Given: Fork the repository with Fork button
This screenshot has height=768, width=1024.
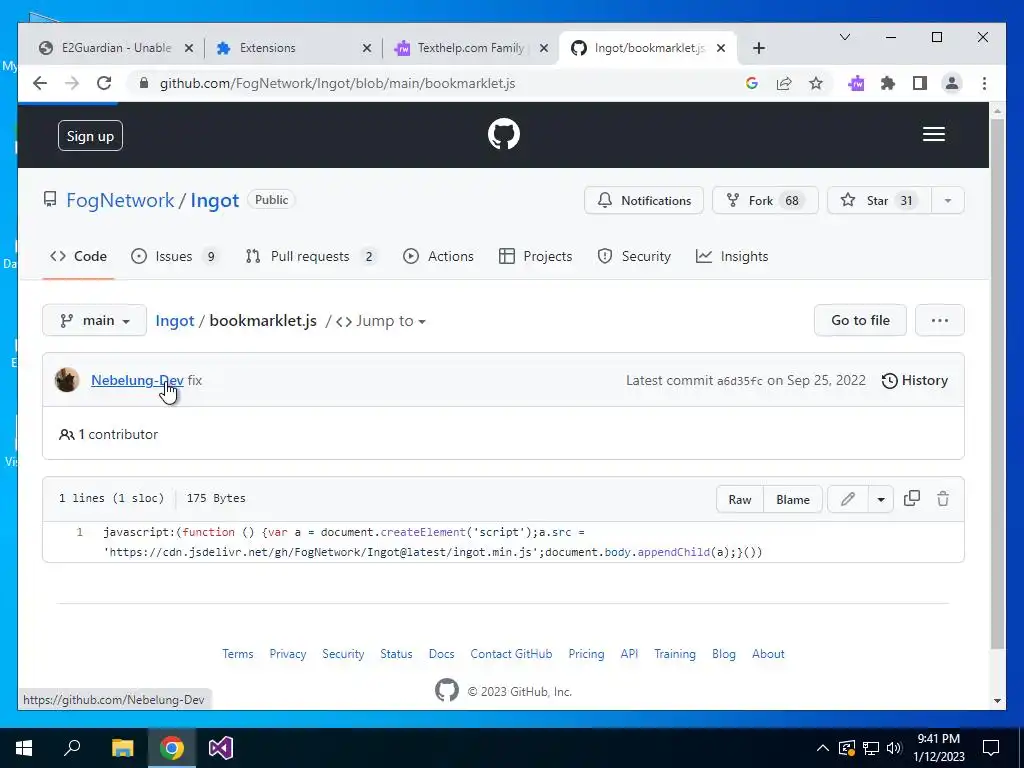Looking at the screenshot, I should [x=765, y=200].
